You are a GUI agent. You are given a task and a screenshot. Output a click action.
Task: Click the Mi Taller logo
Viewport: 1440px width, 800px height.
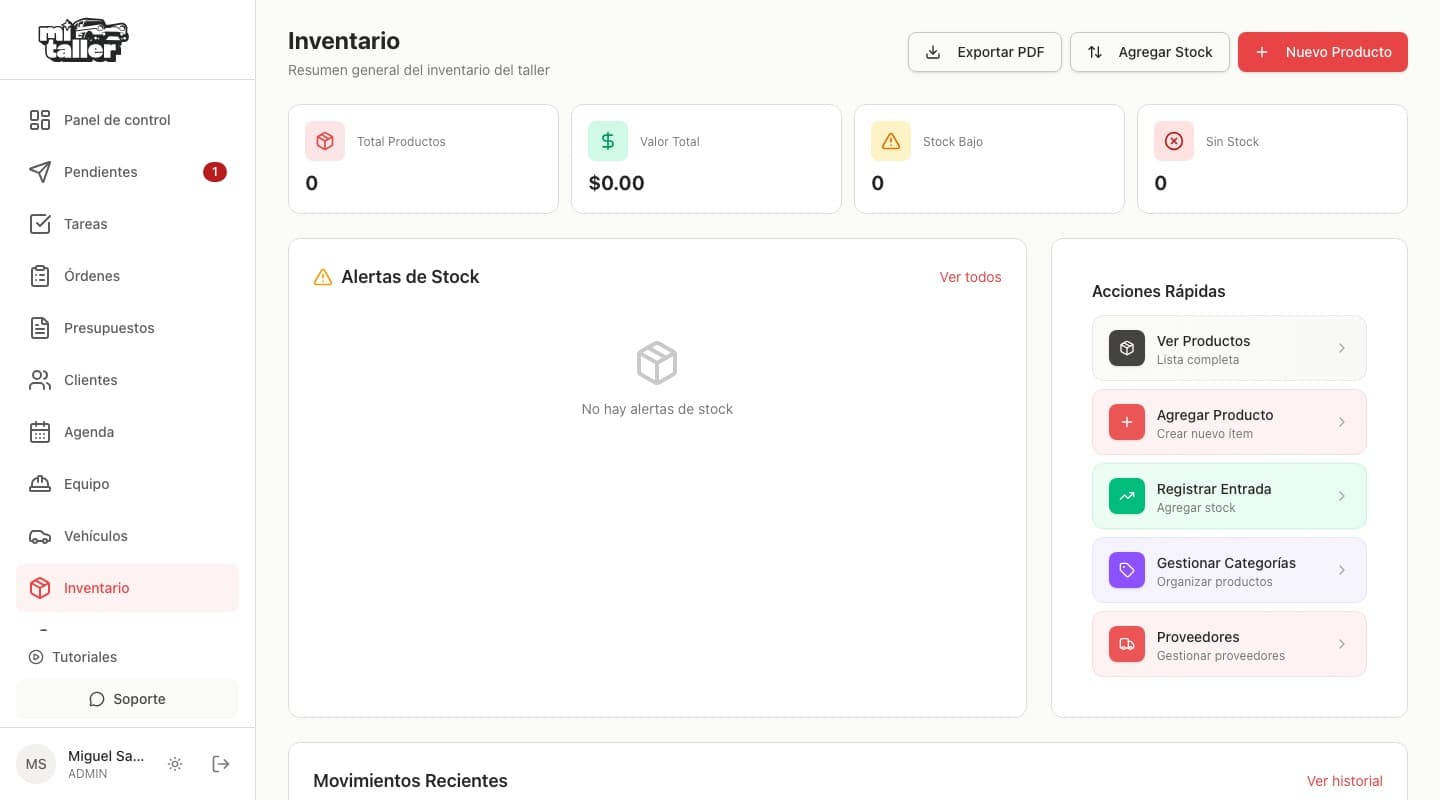coord(83,40)
